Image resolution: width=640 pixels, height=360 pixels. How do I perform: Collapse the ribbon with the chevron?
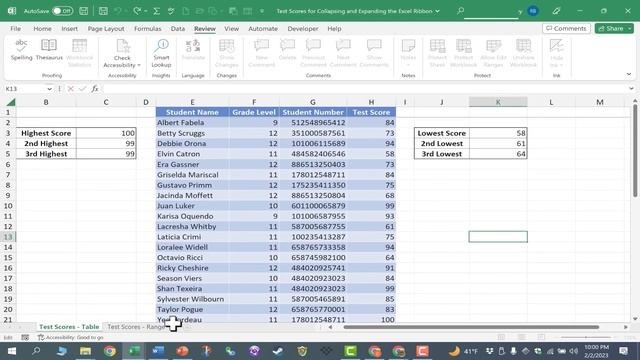pyautogui.click(x=629, y=74)
